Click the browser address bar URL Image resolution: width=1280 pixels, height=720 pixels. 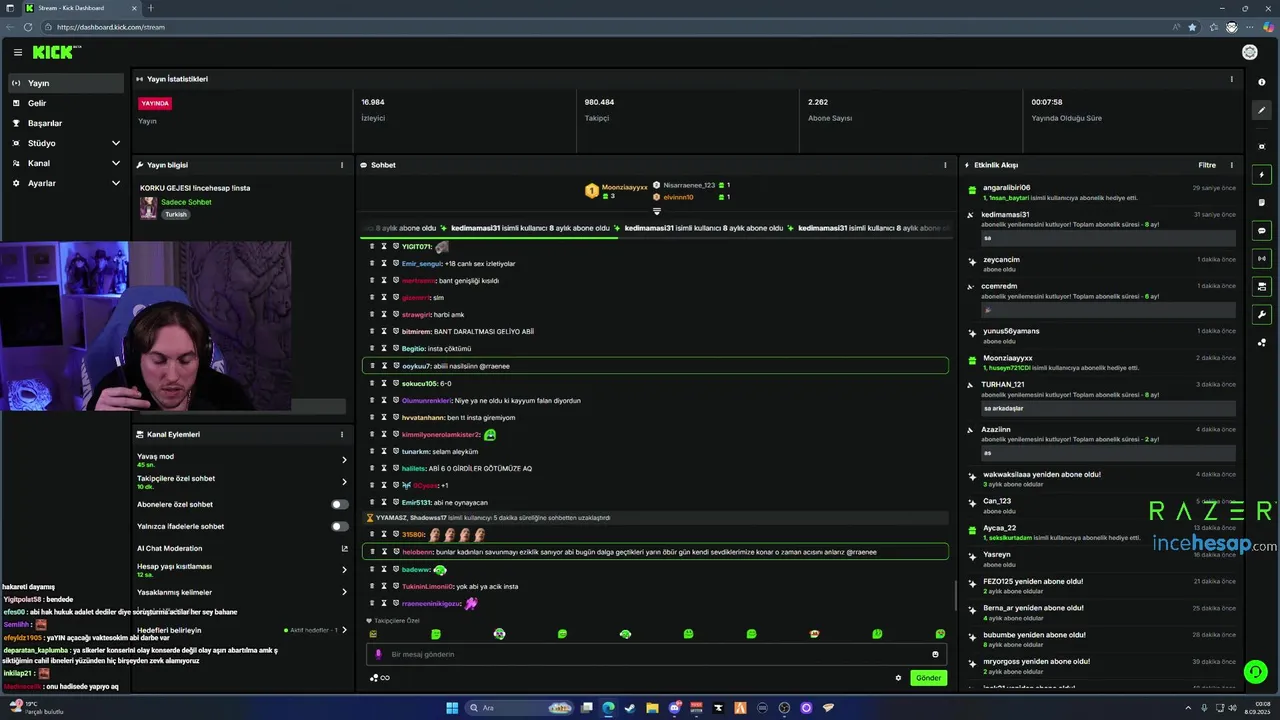[x=111, y=27]
